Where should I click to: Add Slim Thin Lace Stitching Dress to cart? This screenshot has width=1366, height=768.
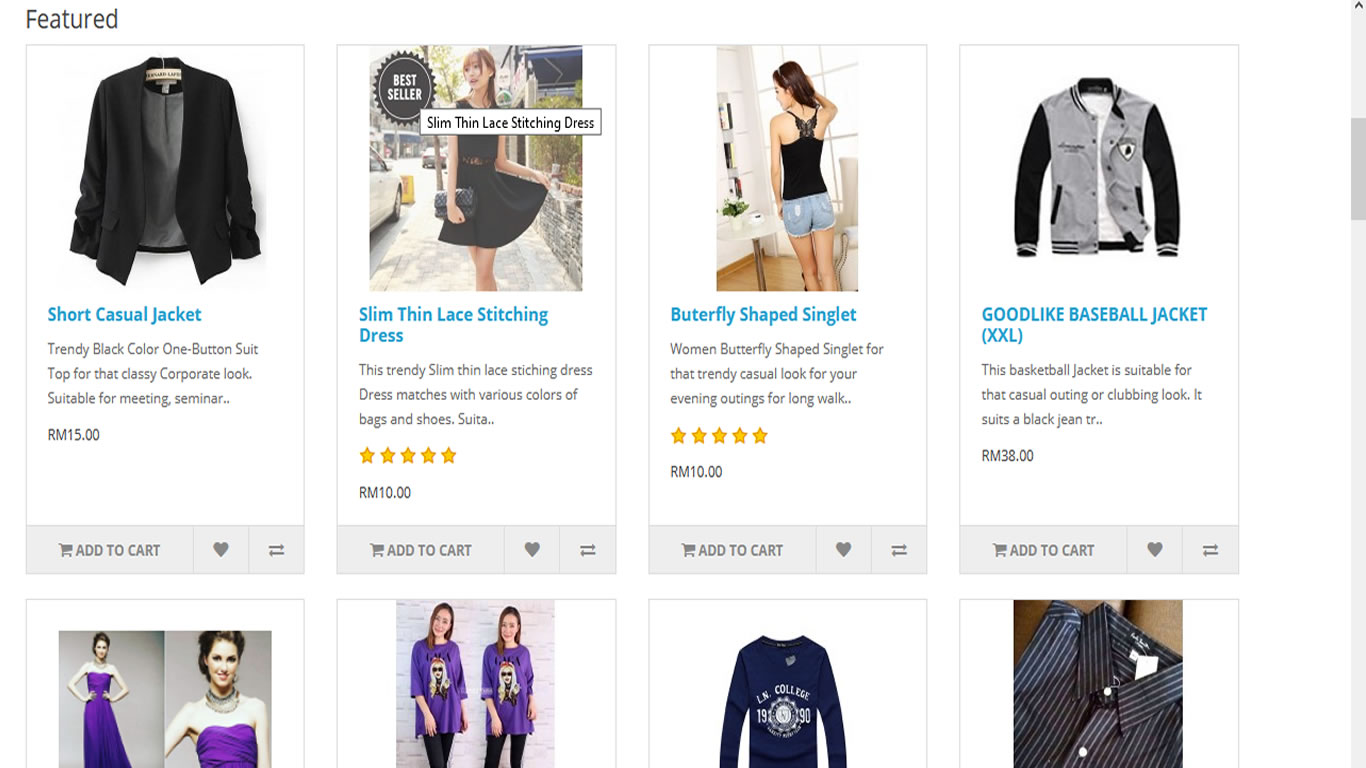pos(421,549)
